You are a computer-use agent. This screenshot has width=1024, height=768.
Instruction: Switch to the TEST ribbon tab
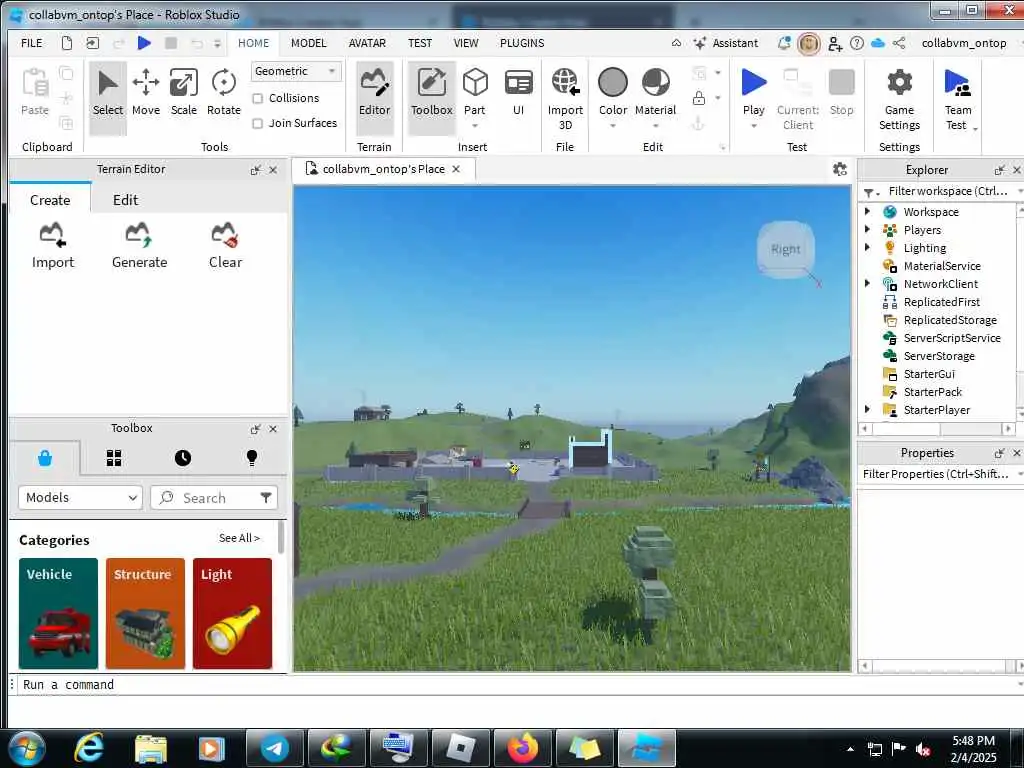tap(420, 43)
